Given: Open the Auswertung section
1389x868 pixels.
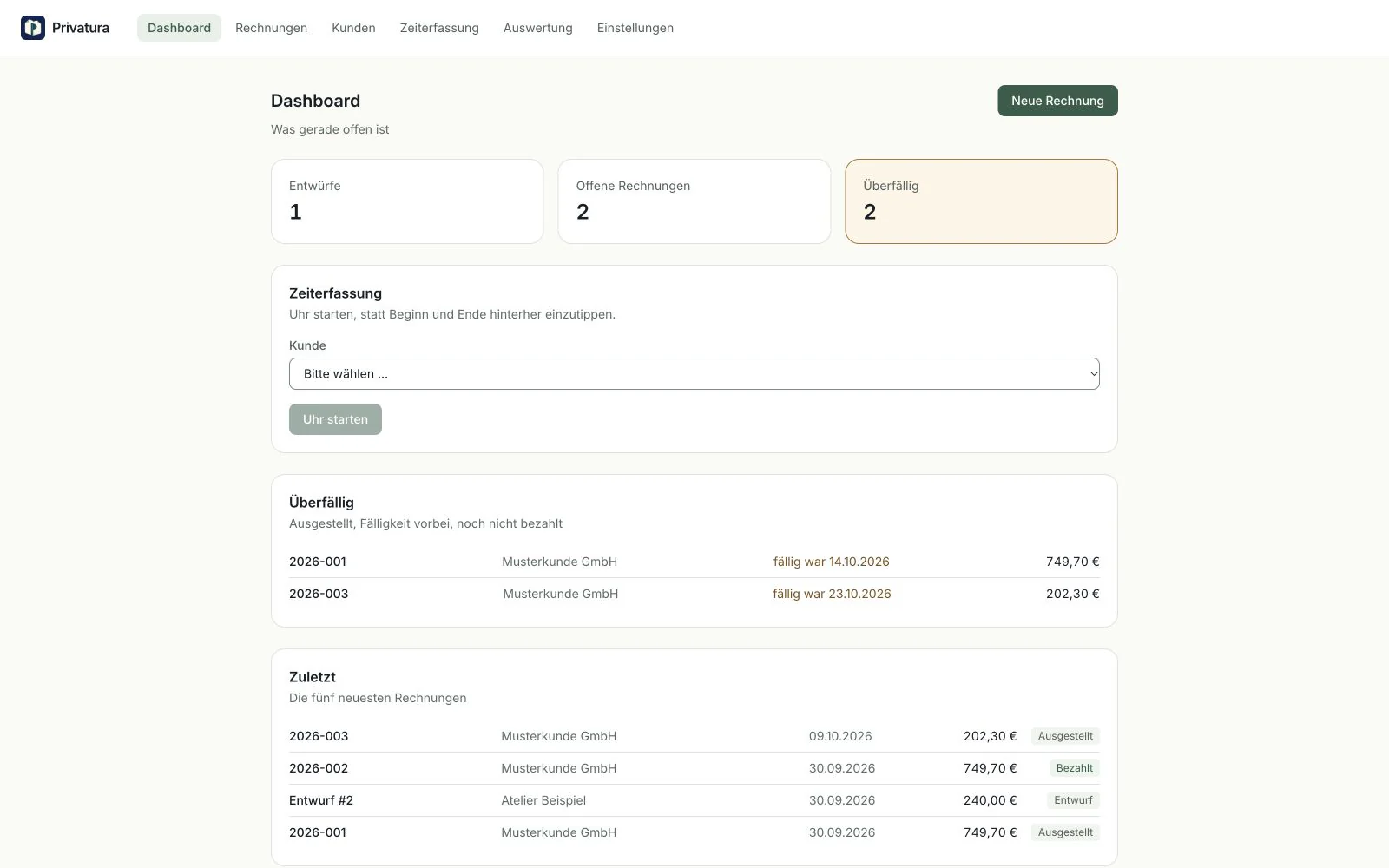Looking at the screenshot, I should point(538,28).
